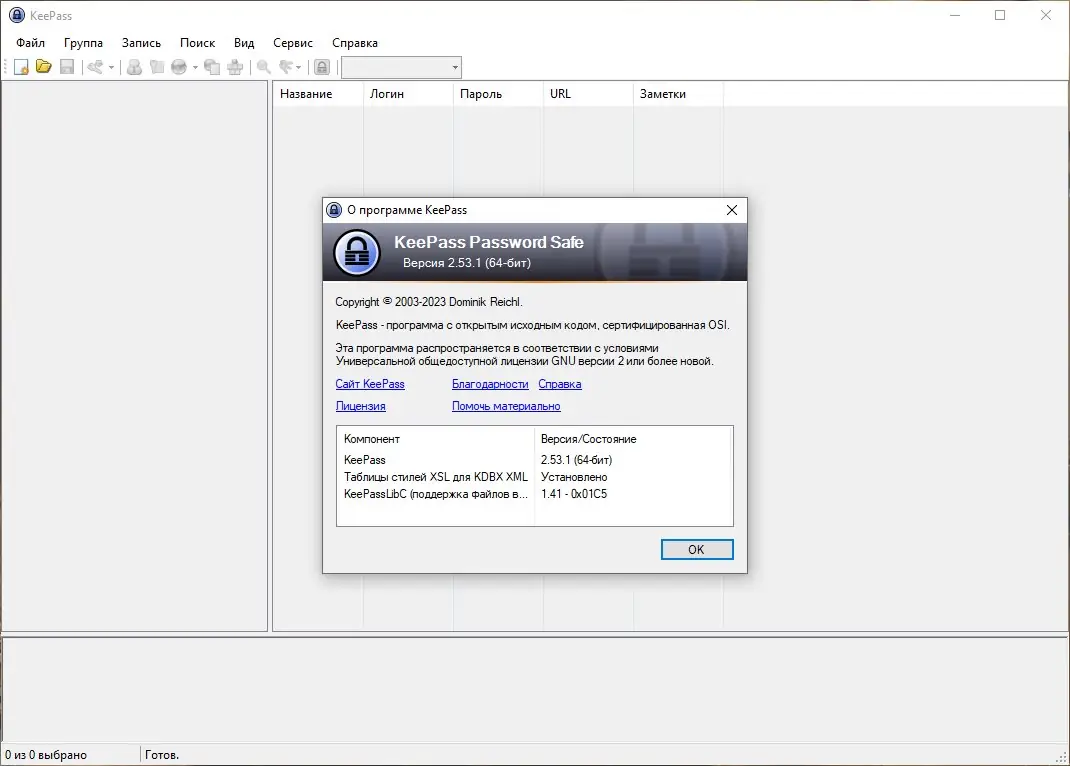
Task: Click the dialog title bar padlock icon
Action: tap(334, 210)
